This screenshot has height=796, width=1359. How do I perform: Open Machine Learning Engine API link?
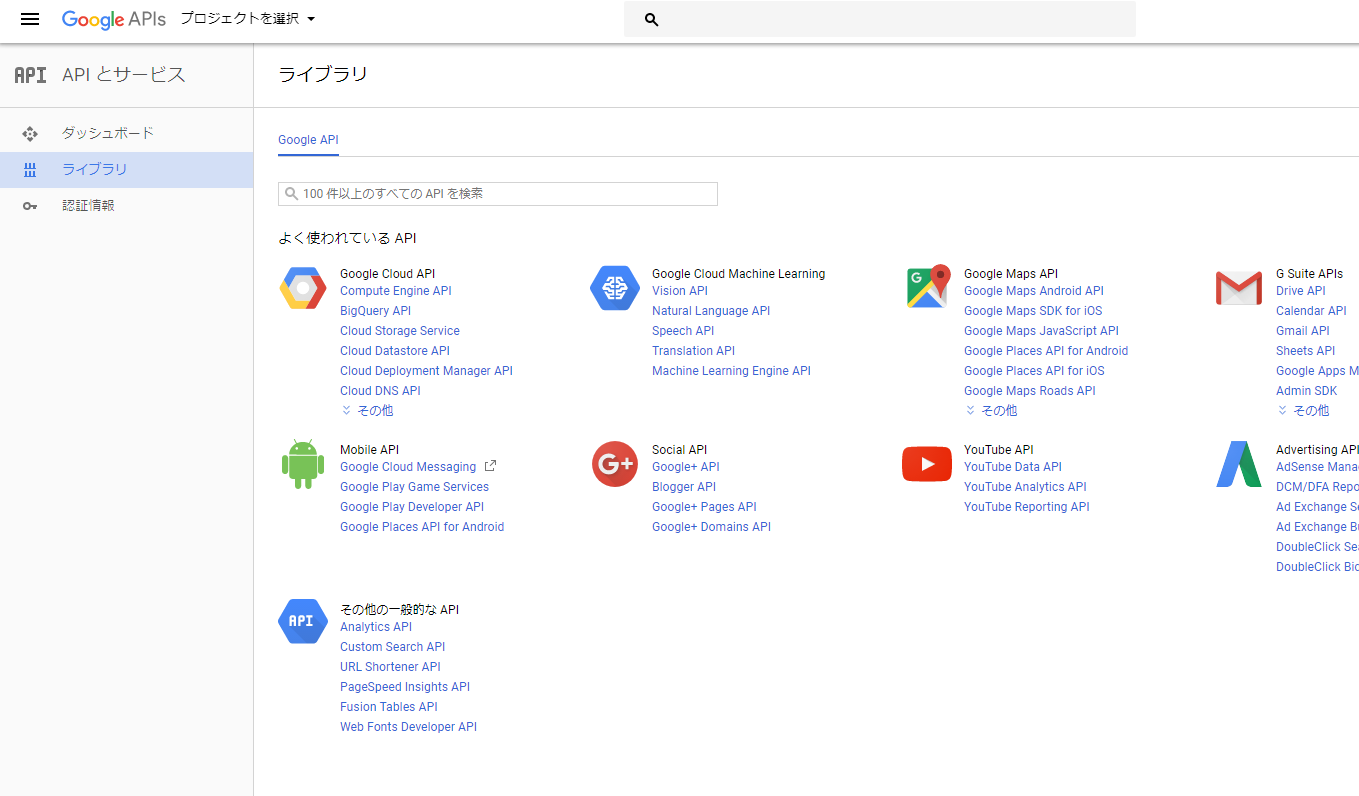click(x=731, y=371)
